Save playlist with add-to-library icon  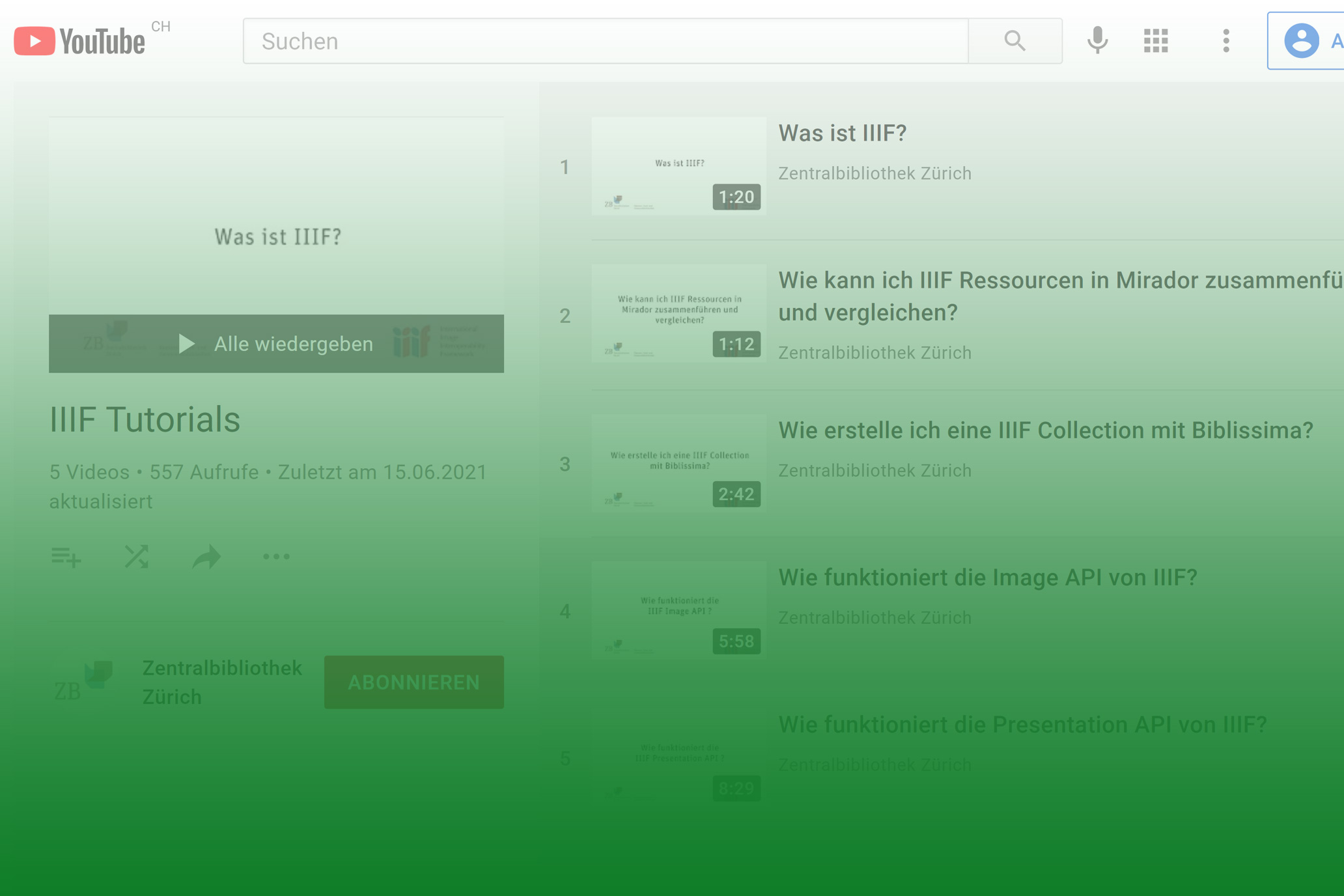tap(66, 557)
